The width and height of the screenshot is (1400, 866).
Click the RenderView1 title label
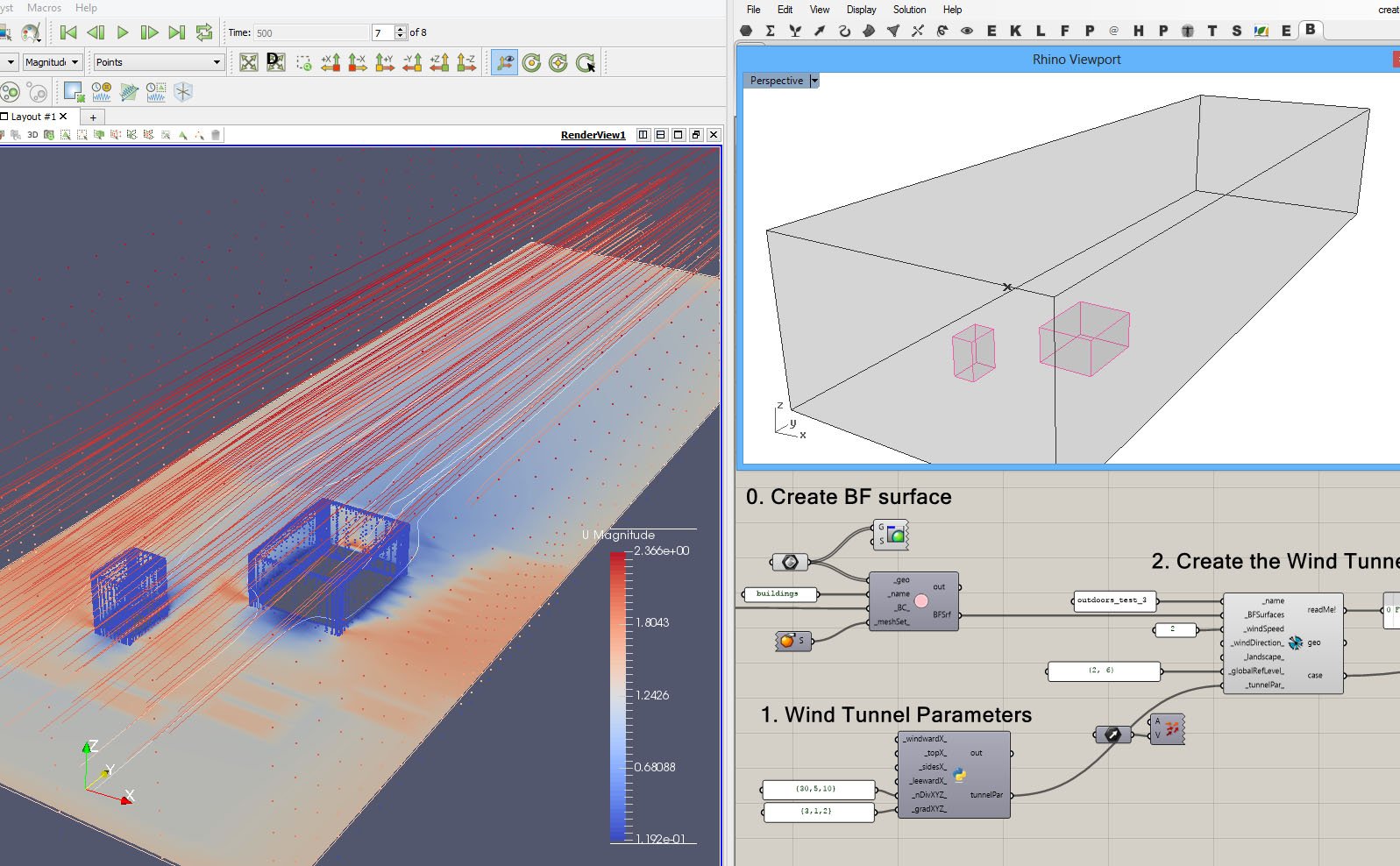click(x=593, y=135)
